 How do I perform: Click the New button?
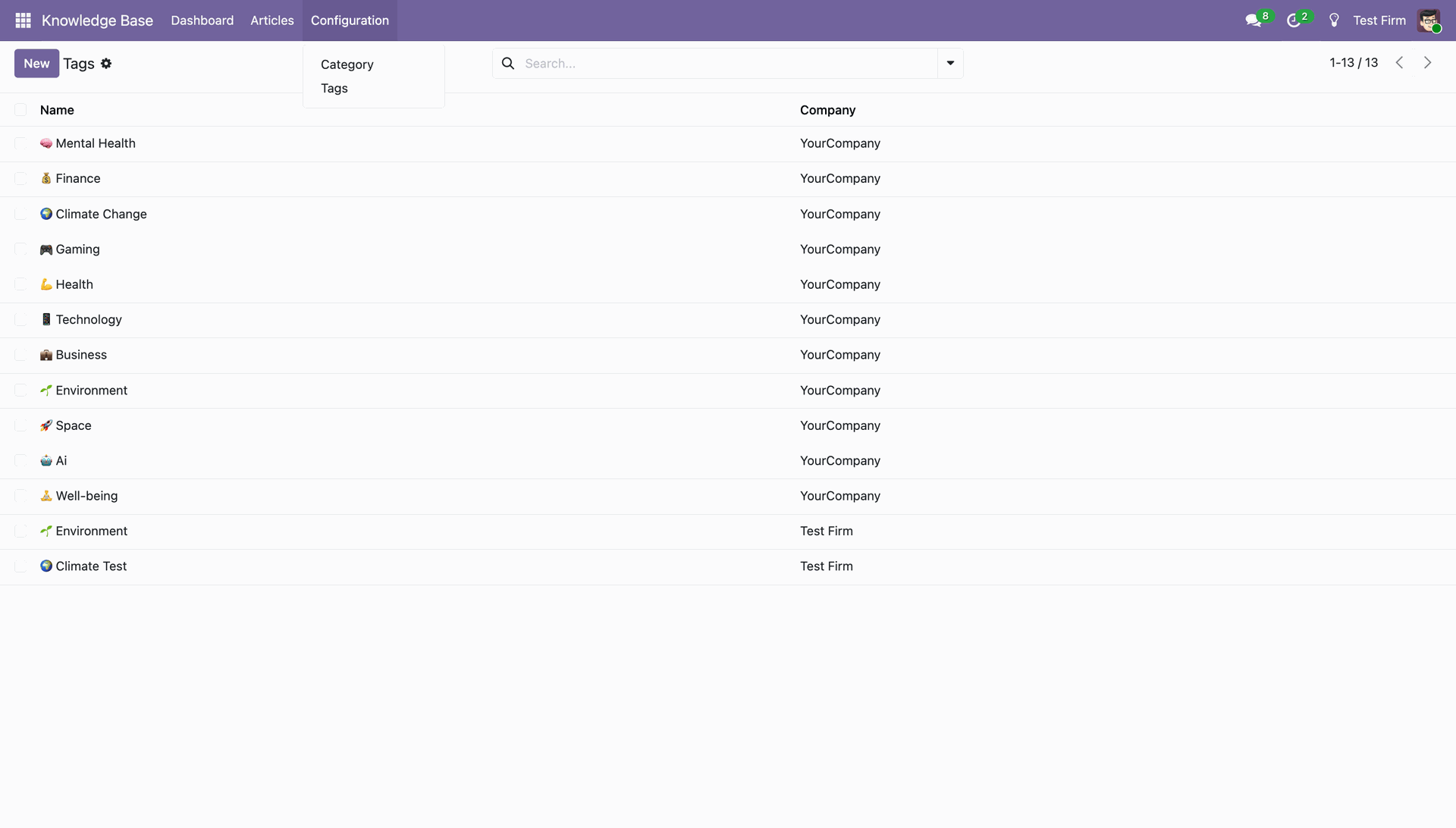(36, 64)
